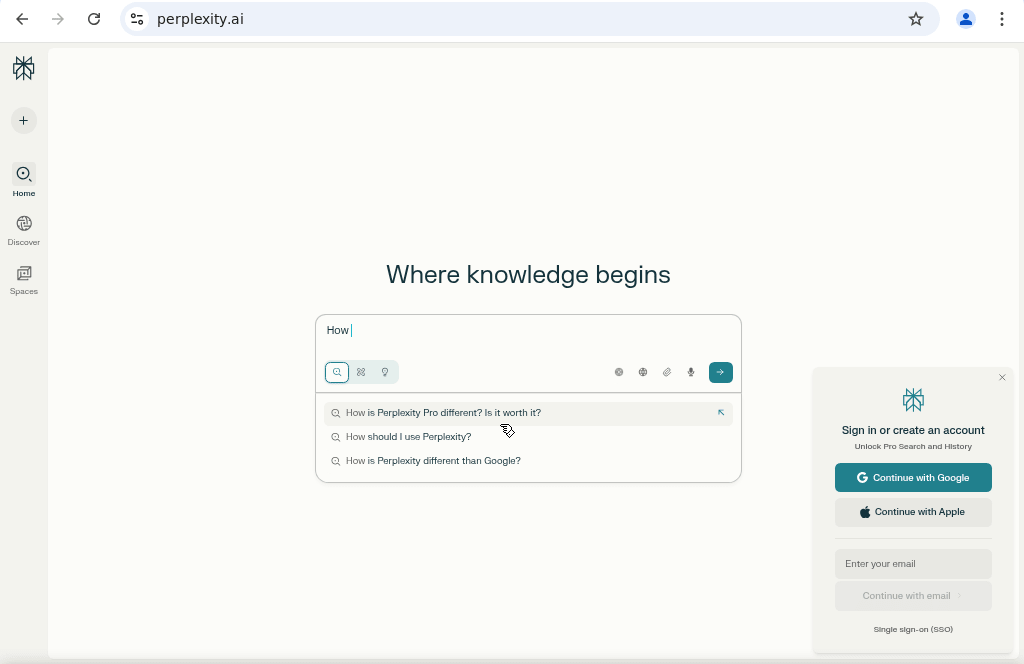
Task: Fill query using suggestion's arrow icon
Action: tap(721, 413)
